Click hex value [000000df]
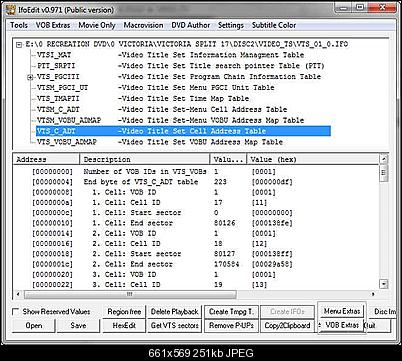Screen dimensions: 402x361 272,182
